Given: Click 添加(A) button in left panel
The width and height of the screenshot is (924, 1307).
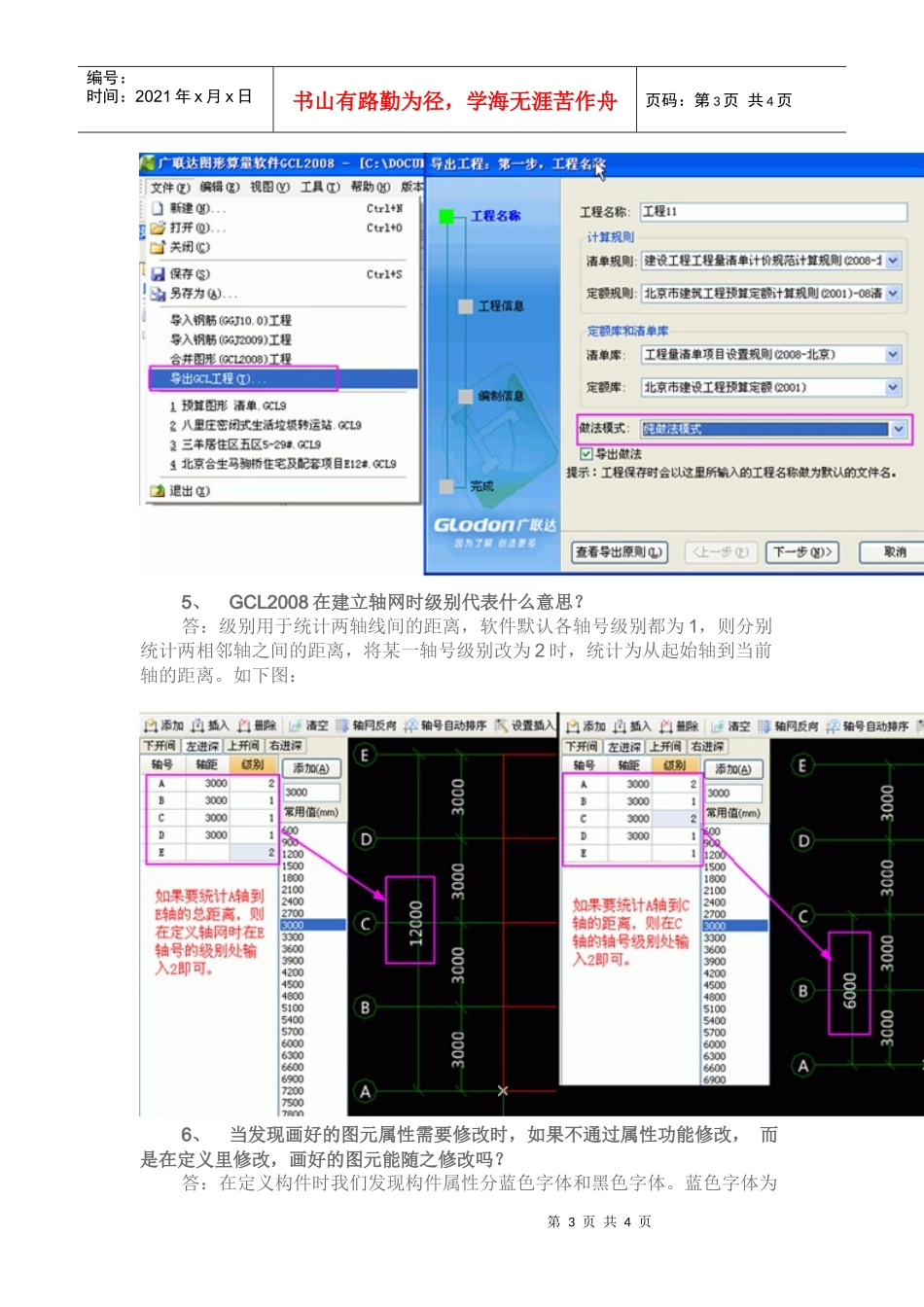Looking at the screenshot, I should [311, 768].
